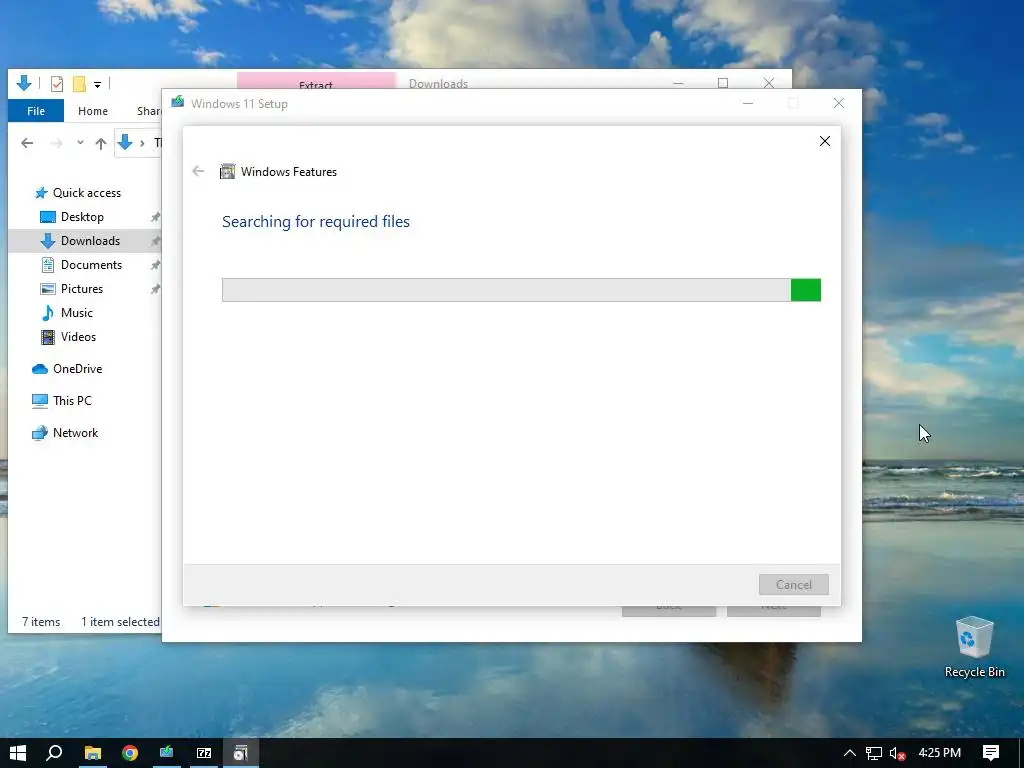This screenshot has width=1024, height=768.
Task: Click '1 item selected' status text
Action: pyautogui.click(x=120, y=622)
